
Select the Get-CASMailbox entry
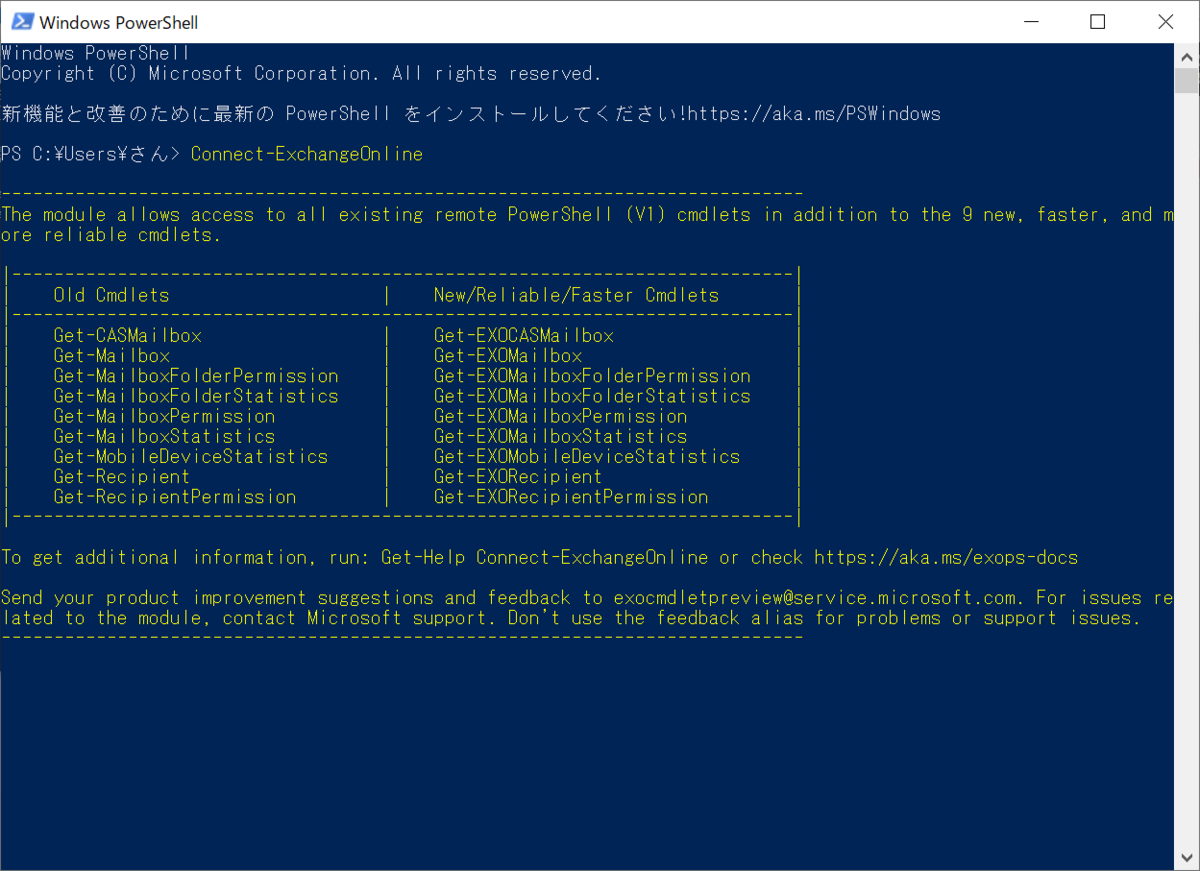point(127,336)
